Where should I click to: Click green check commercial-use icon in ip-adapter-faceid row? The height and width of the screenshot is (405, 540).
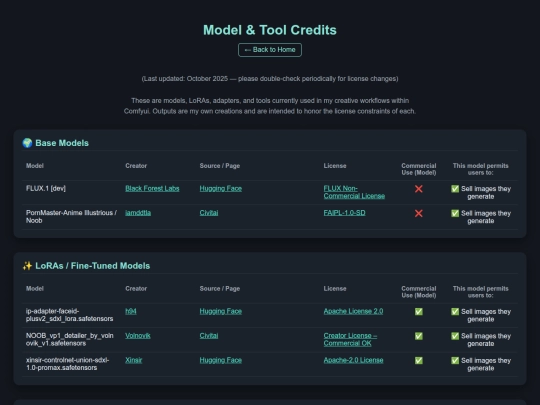(x=419, y=312)
